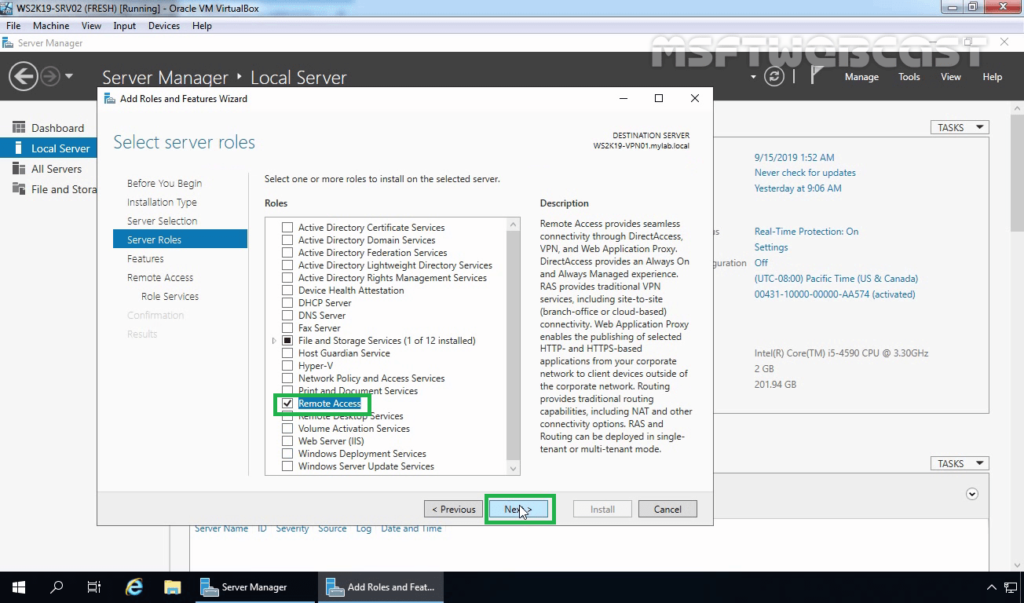Viewport: 1024px width, 603px height.
Task: Check Active Directory Federation Services
Action: pos(287,252)
